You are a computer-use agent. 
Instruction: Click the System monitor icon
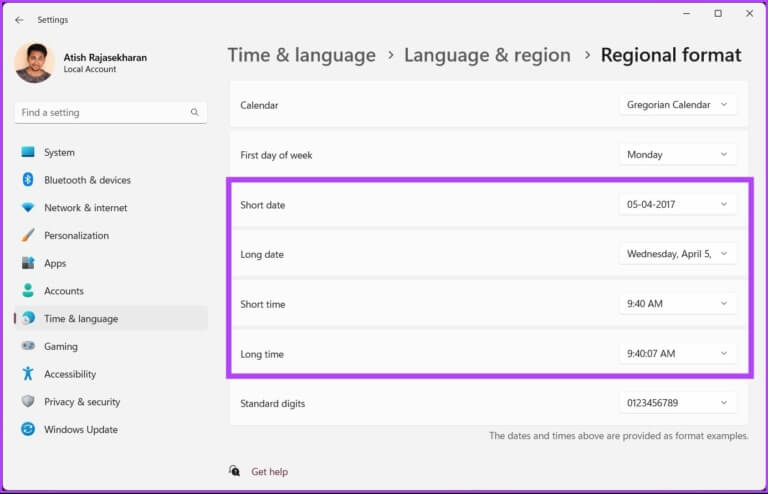(28, 152)
